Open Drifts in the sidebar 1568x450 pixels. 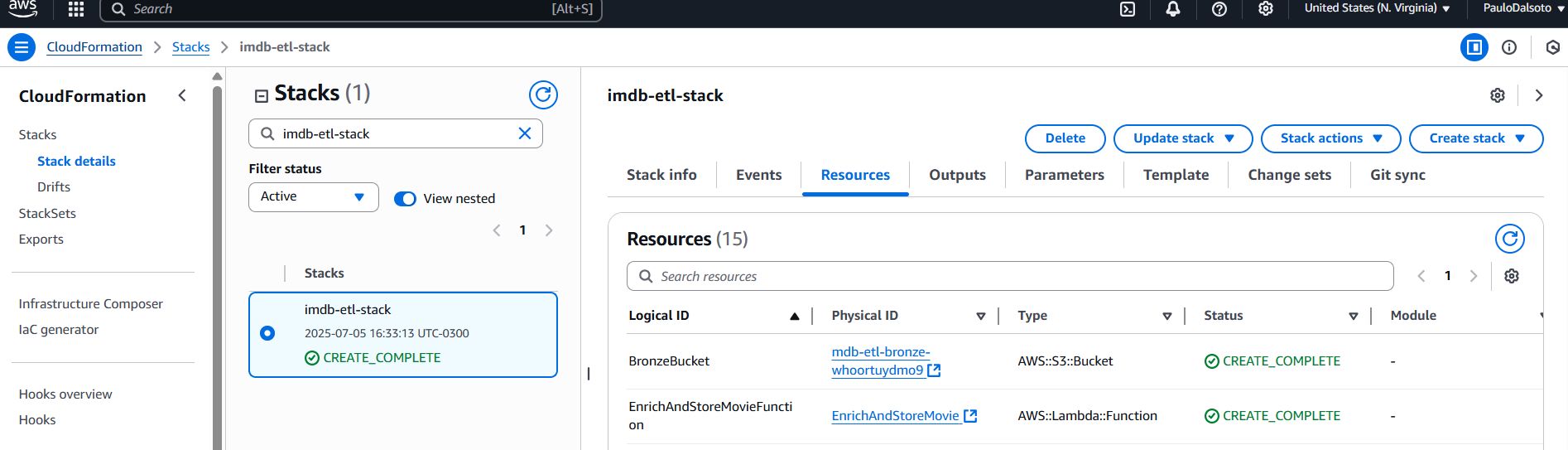[x=54, y=187]
